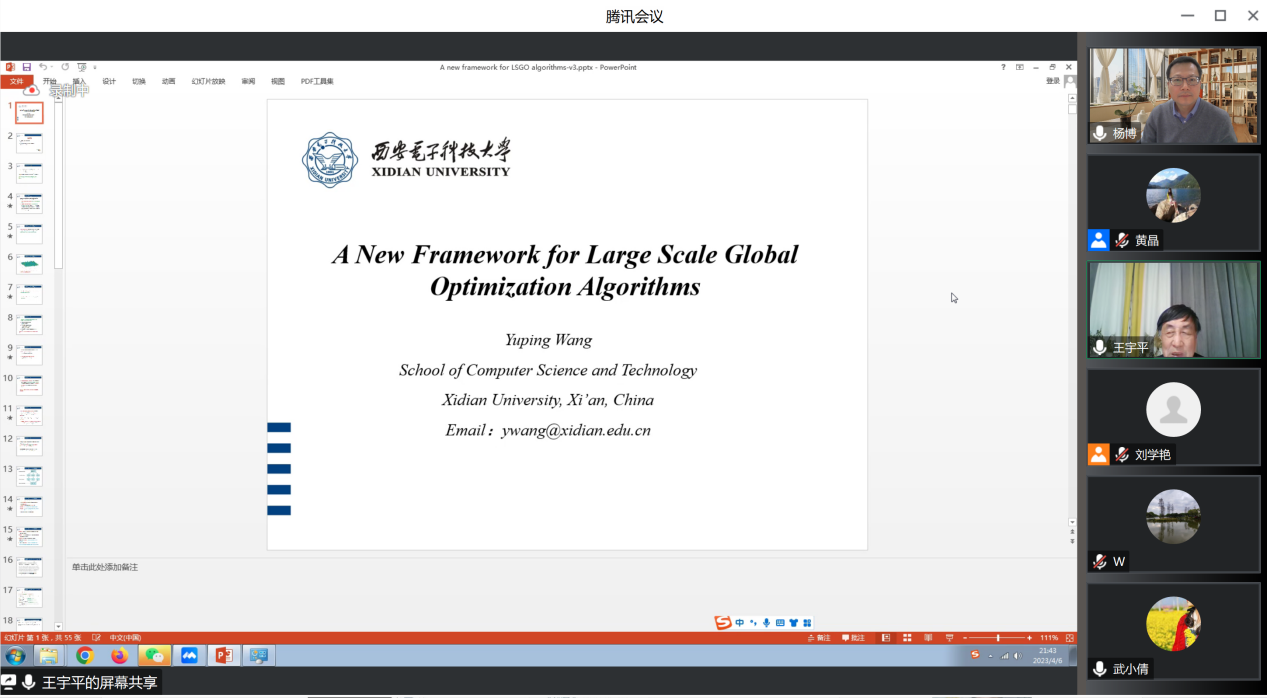Expand the Undo history dropdown arrow

coord(51,67)
